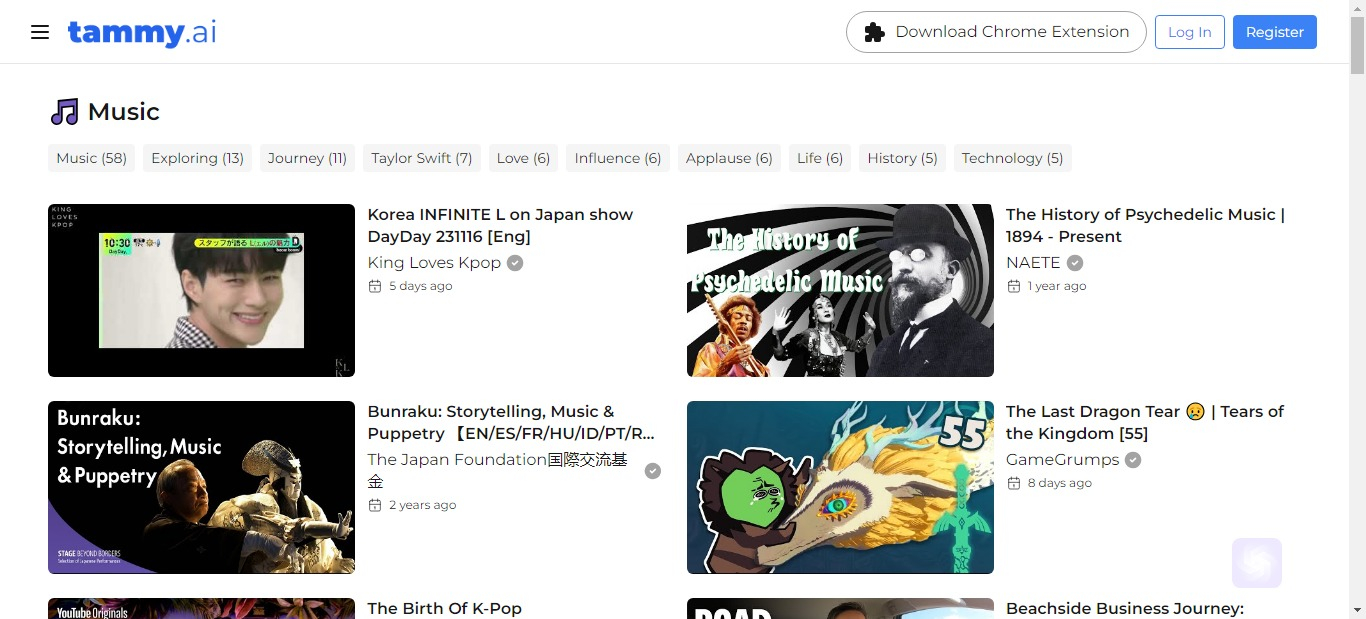
Task: Click the puzzle piece extension icon
Action: pyautogui.click(x=874, y=32)
